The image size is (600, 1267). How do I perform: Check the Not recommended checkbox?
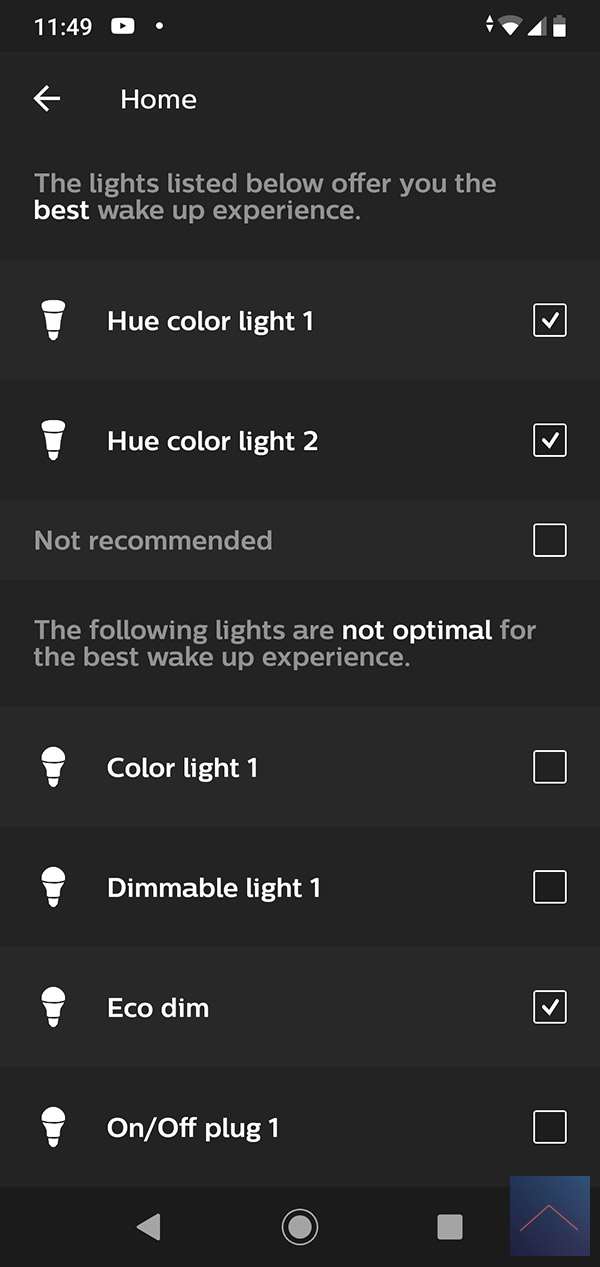click(x=550, y=541)
